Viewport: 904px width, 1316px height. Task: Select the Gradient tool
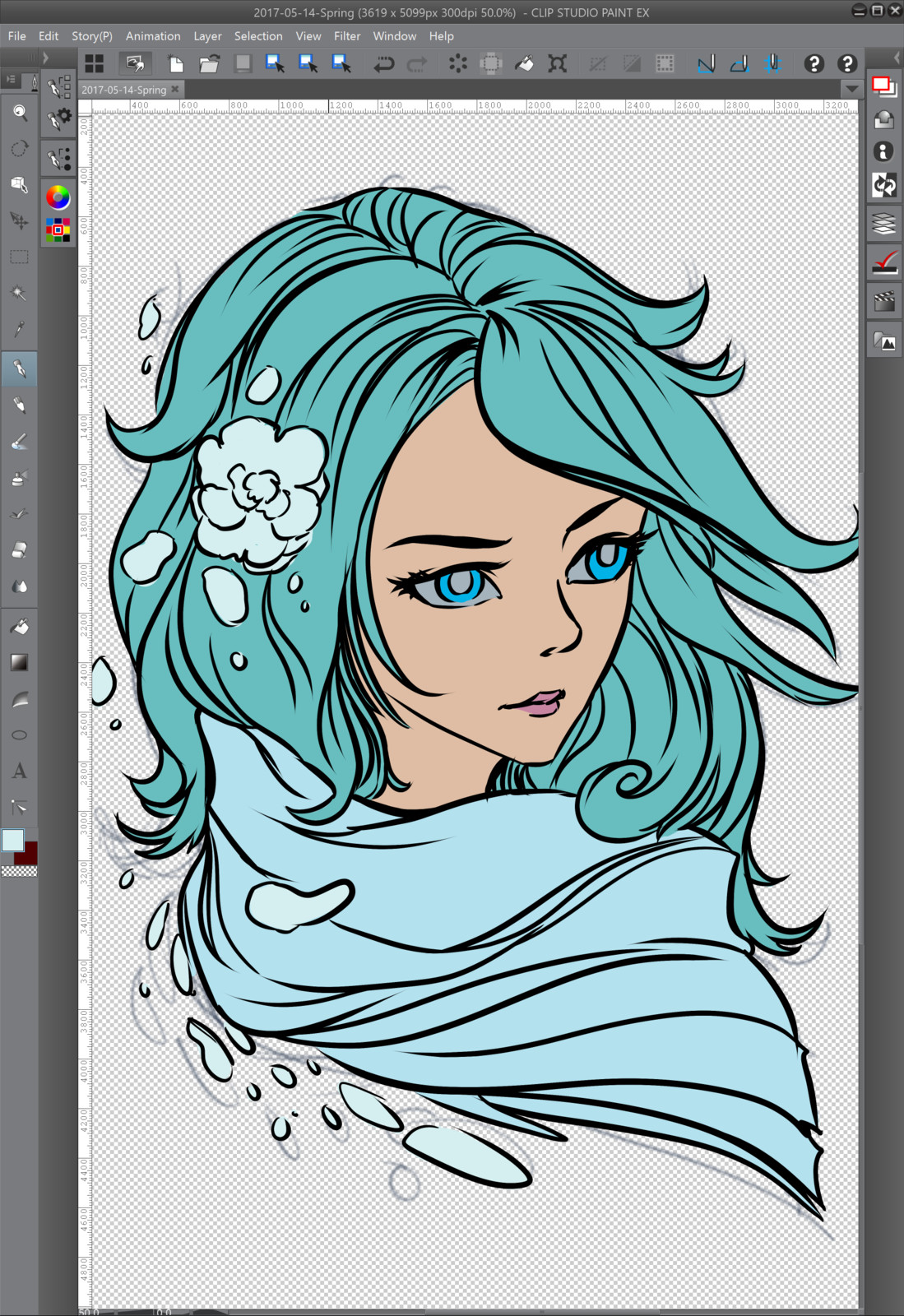[19, 663]
